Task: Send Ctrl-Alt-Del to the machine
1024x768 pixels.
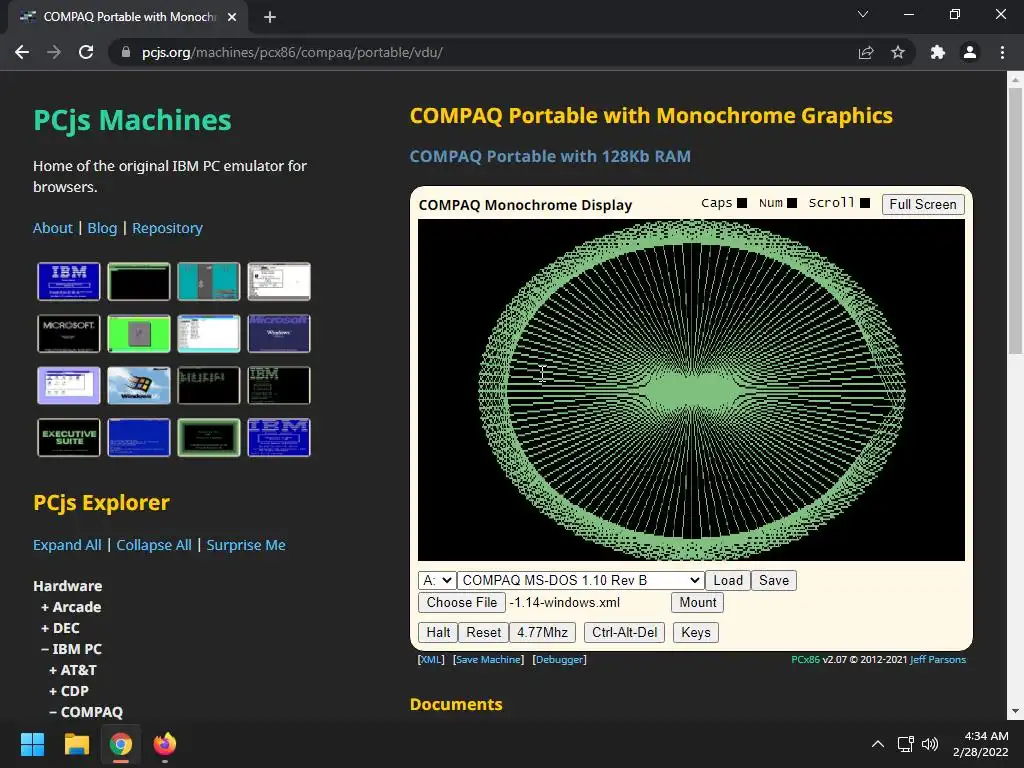Action: coord(624,632)
